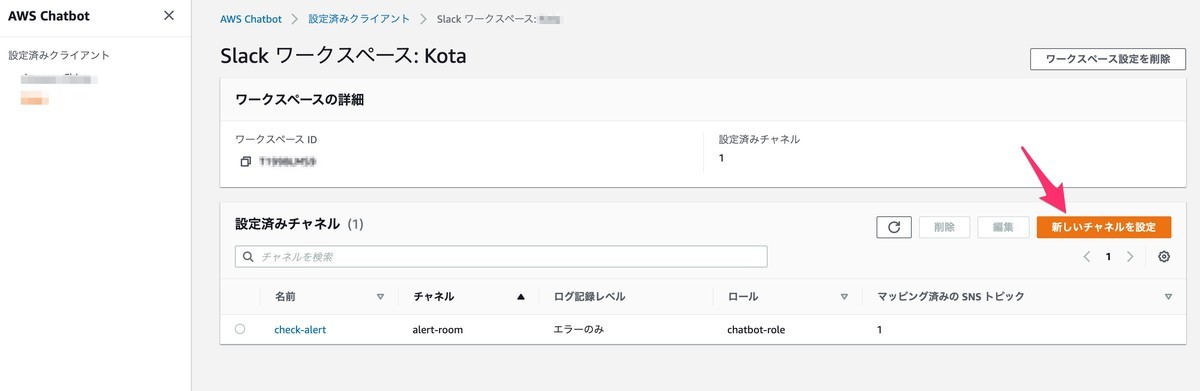Sort by 名前 column arrow

point(380,297)
